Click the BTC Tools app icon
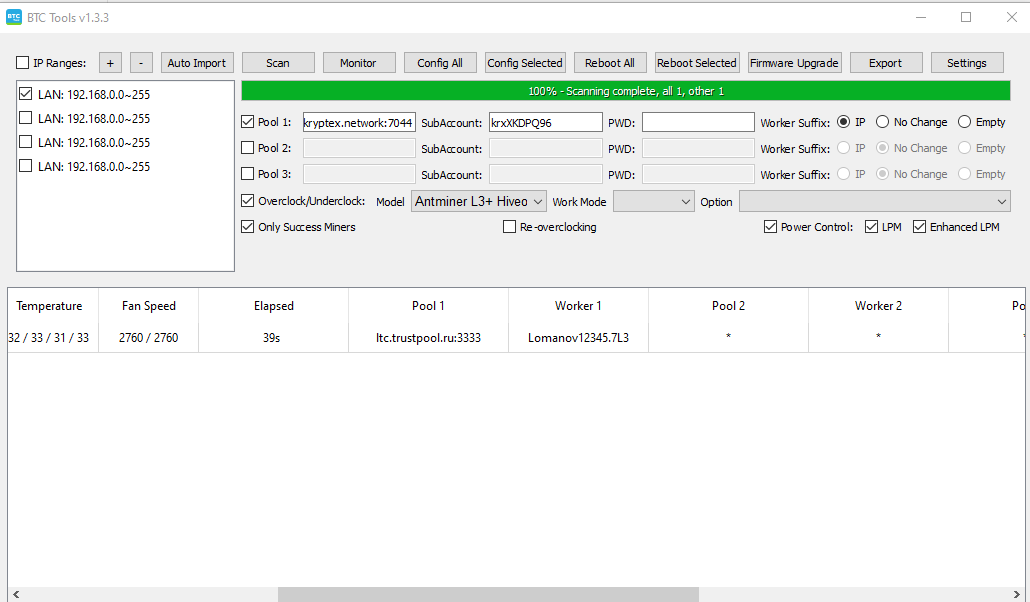Viewport: 1030px width, 602px height. (14, 17)
